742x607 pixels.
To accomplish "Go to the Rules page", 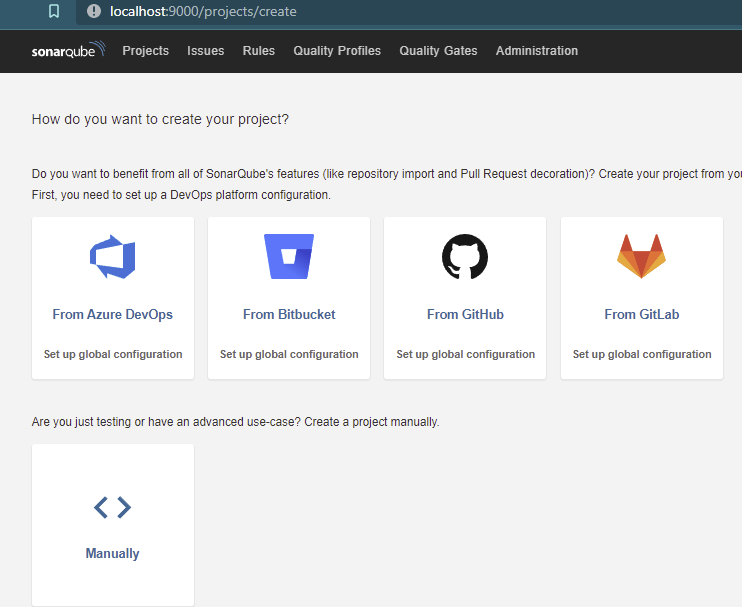I will 259,51.
